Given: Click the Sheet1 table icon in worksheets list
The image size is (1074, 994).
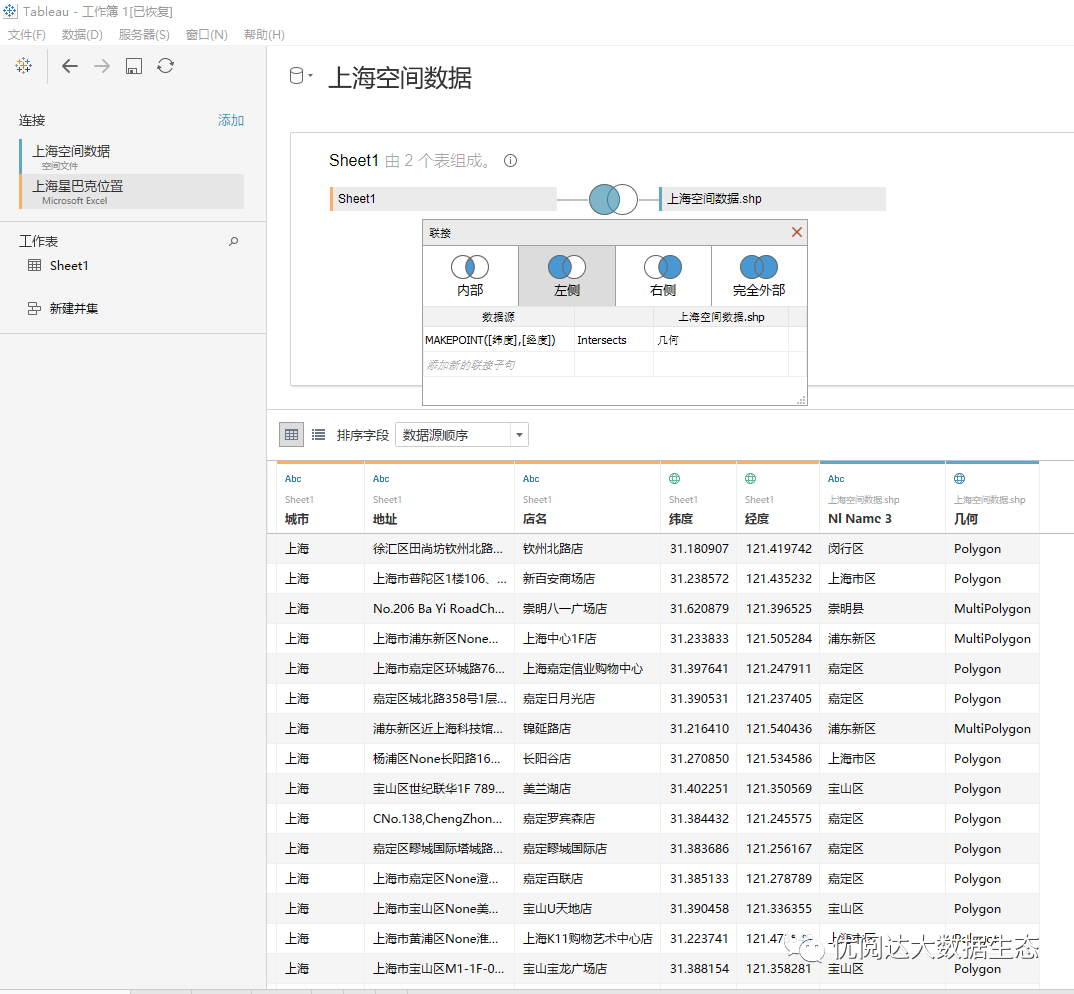Looking at the screenshot, I should click(x=34, y=265).
